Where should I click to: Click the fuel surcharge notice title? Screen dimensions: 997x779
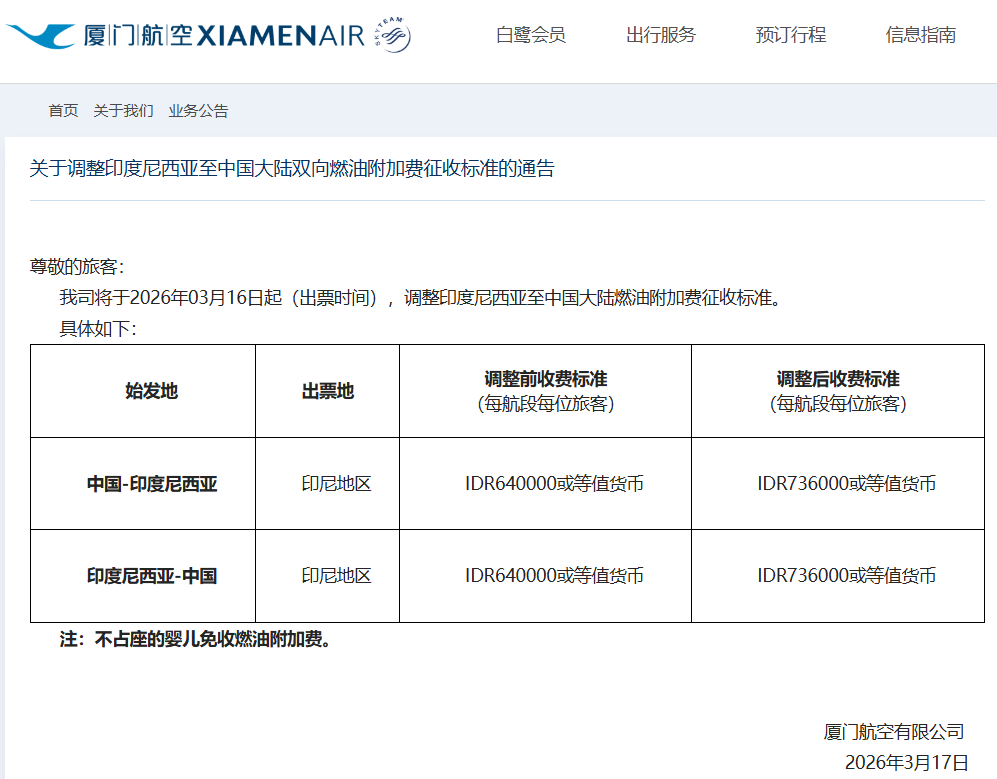tap(291, 168)
